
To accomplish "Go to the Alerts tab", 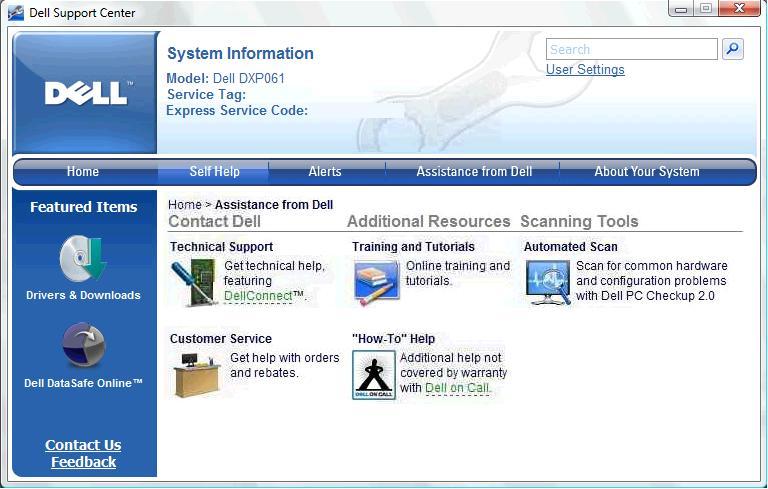I will tap(325, 172).
